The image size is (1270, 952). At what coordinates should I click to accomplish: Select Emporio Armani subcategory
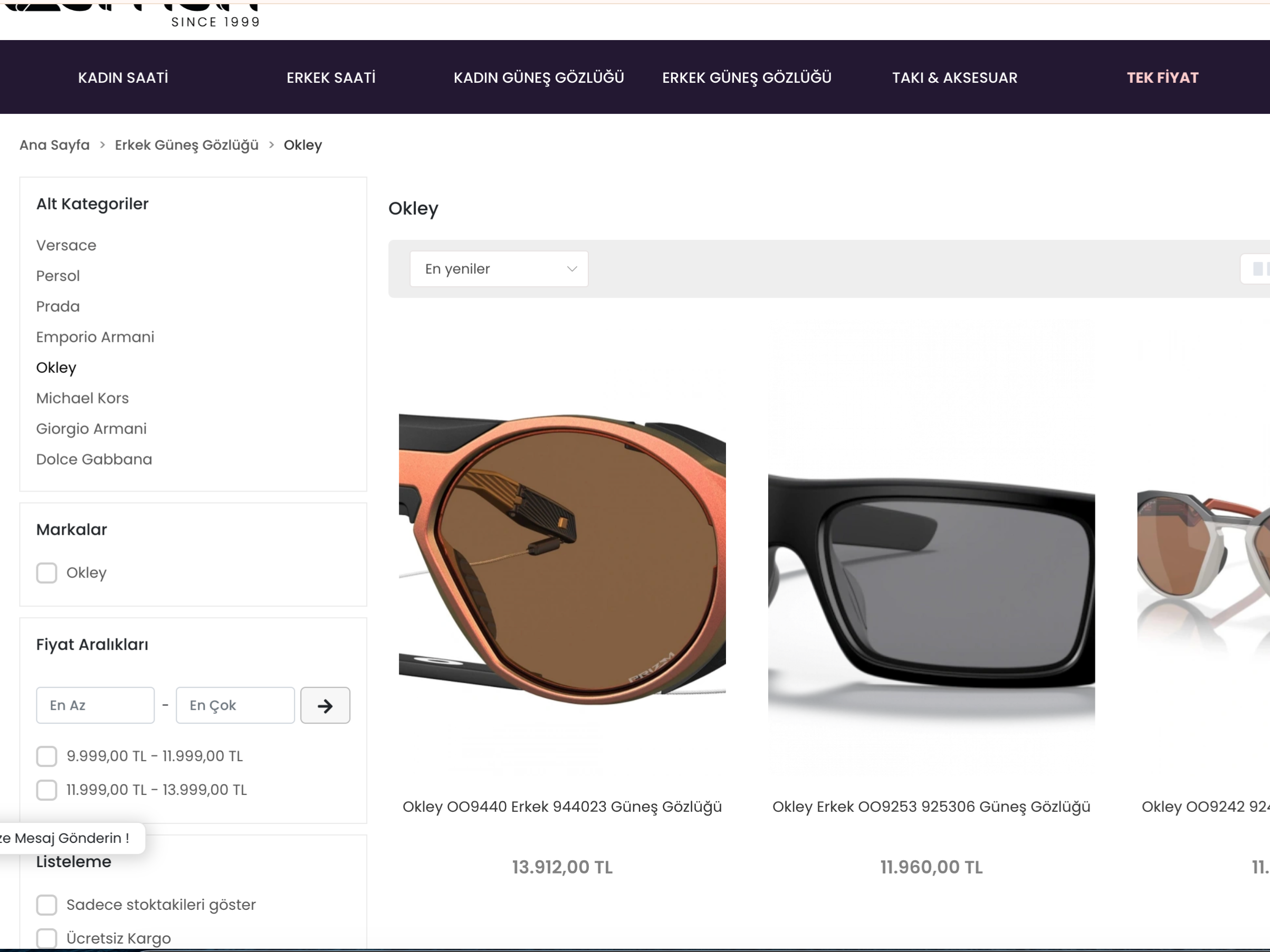[96, 337]
